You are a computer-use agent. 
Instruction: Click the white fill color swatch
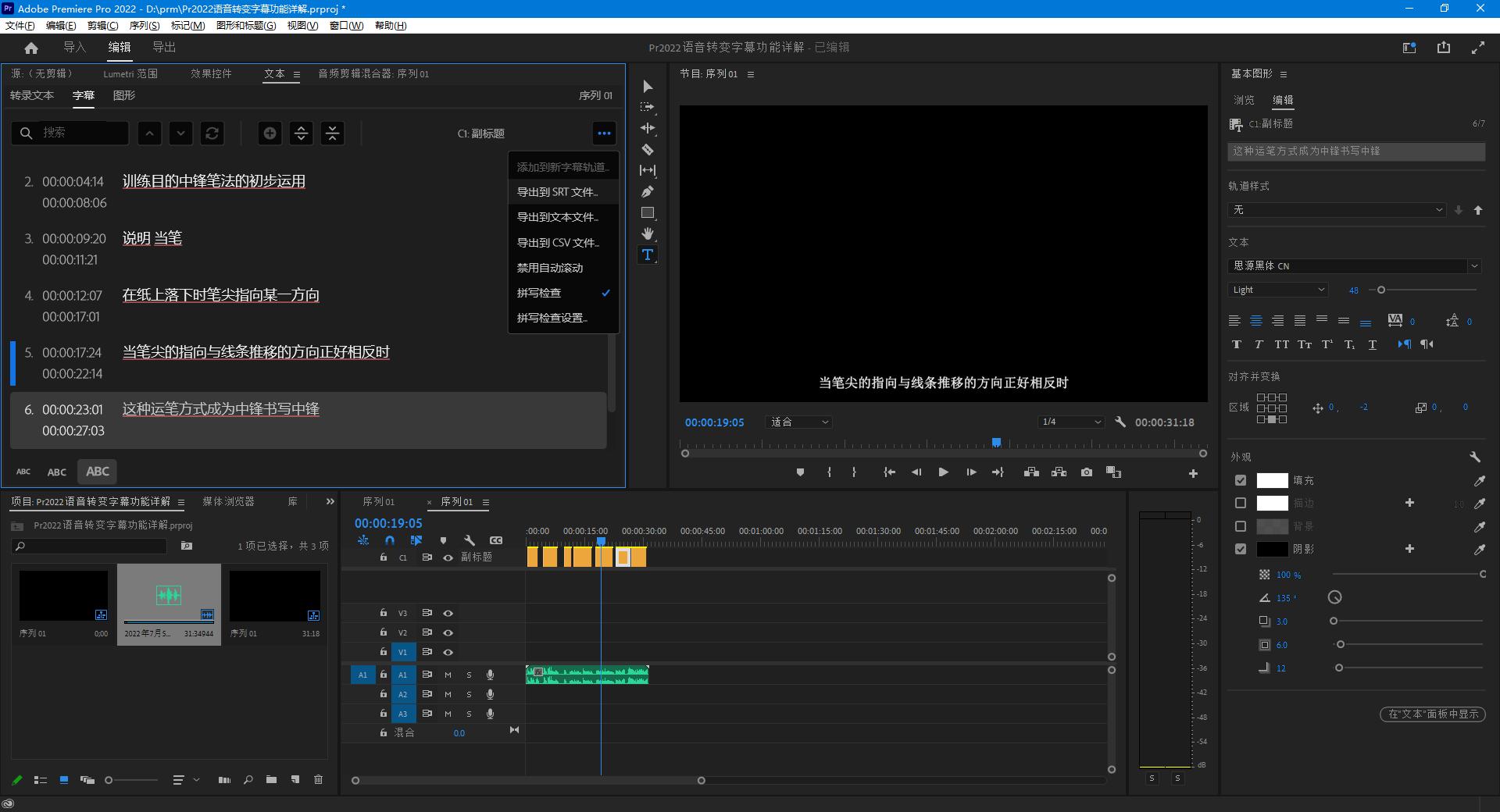click(x=1272, y=480)
